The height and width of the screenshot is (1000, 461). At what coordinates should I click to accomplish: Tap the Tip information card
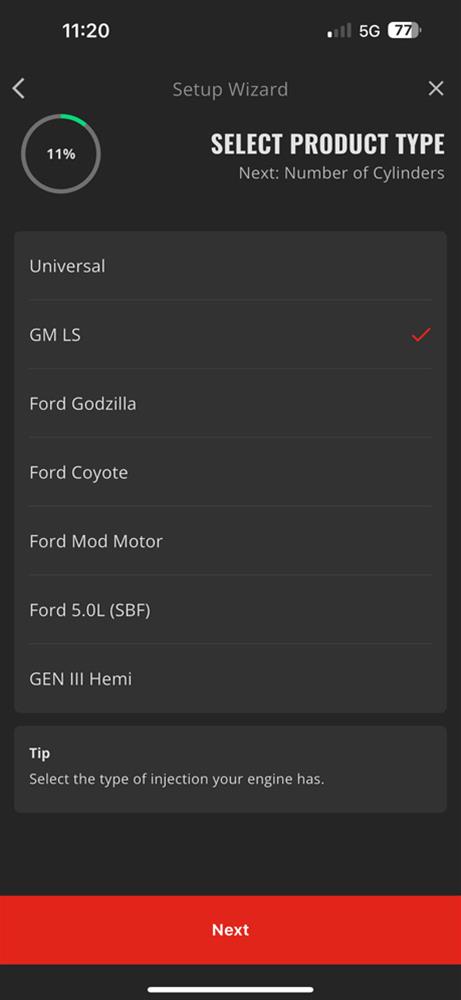point(230,768)
